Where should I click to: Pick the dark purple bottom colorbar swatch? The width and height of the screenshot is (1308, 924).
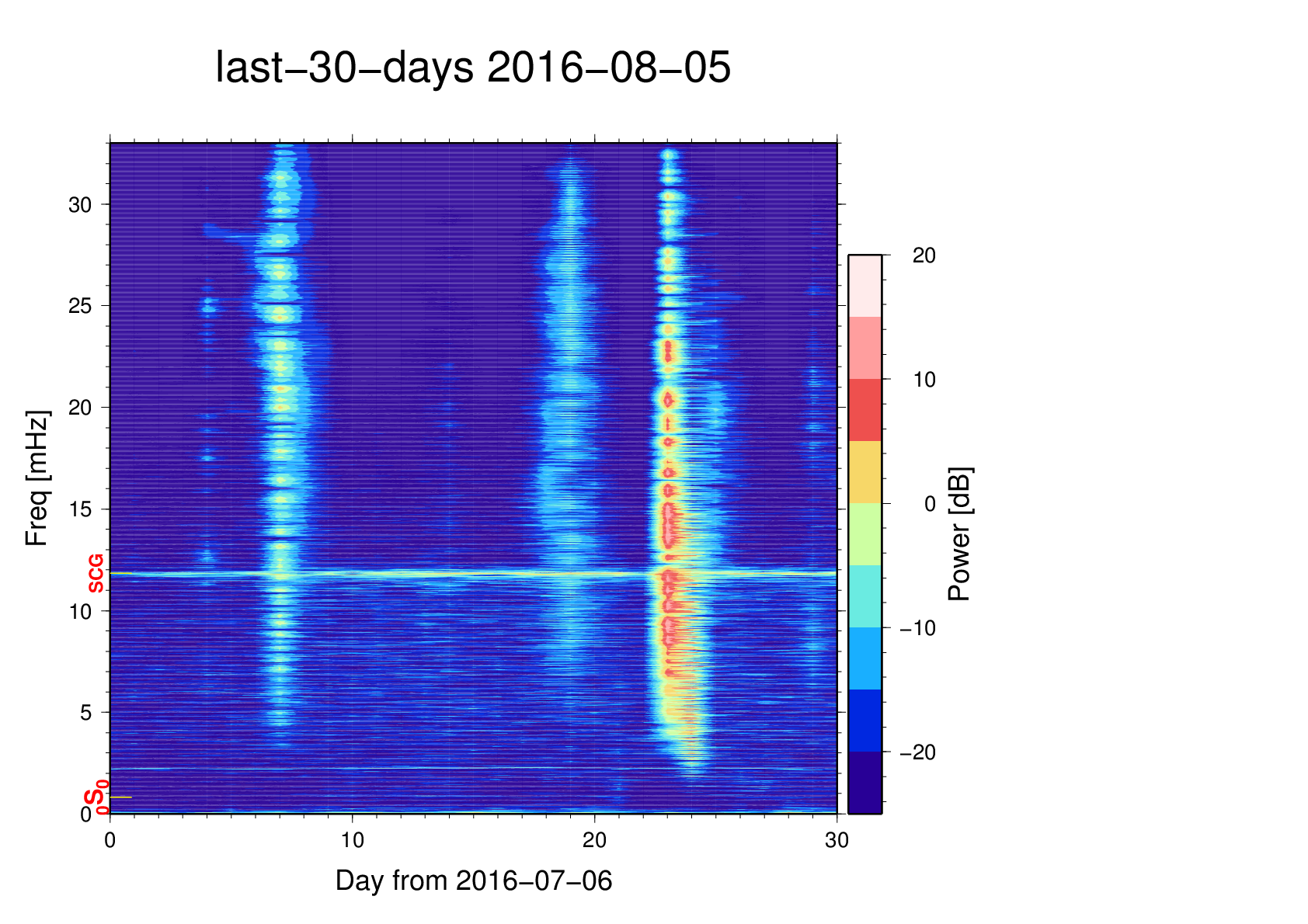click(x=864, y=783)
